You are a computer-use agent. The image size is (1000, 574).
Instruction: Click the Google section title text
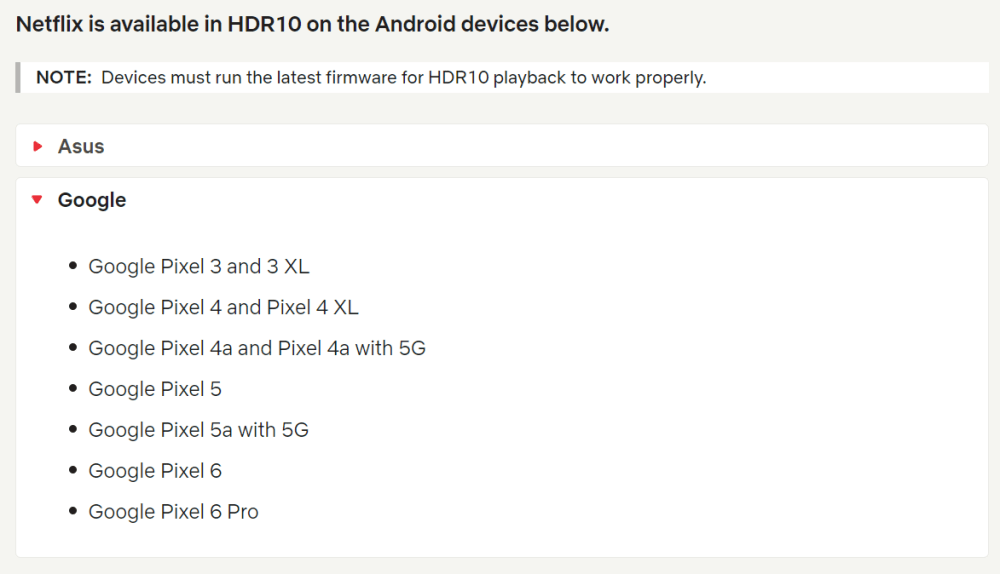[x=92, y=200]
